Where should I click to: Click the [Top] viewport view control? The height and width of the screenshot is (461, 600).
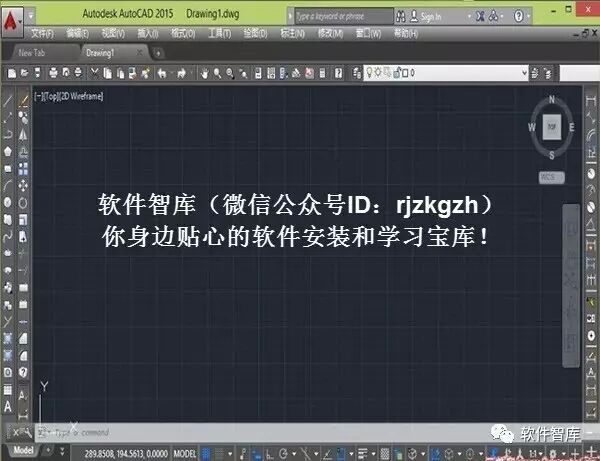pyautogui.click(x=51, y=96)
